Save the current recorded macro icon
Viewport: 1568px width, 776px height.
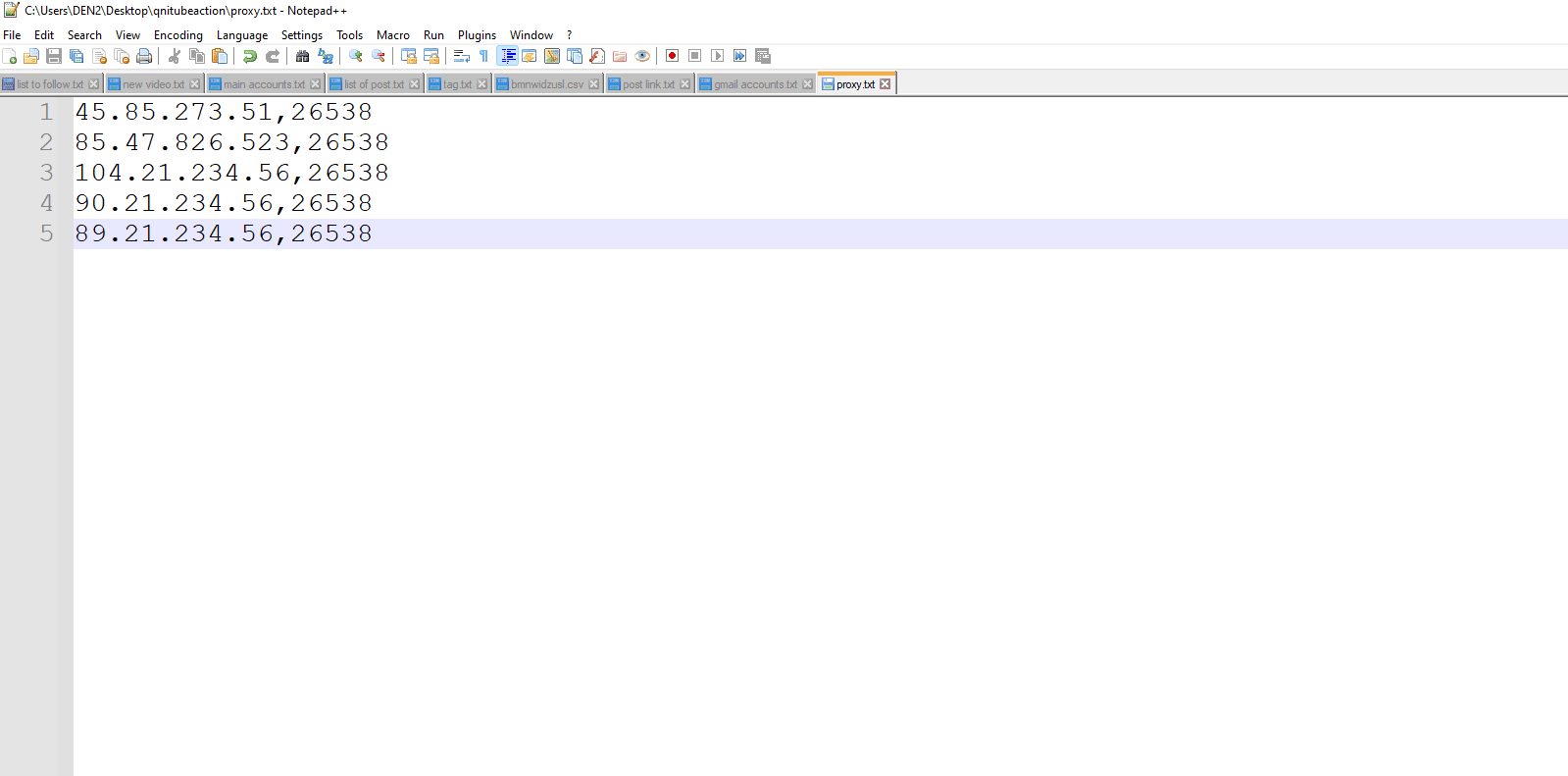763,56
